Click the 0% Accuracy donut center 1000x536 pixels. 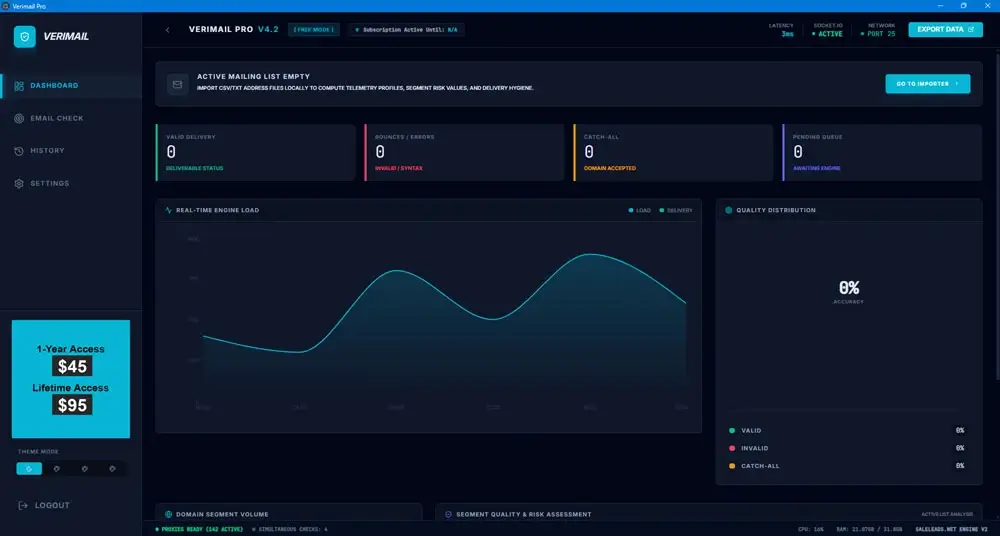(848, 291)
